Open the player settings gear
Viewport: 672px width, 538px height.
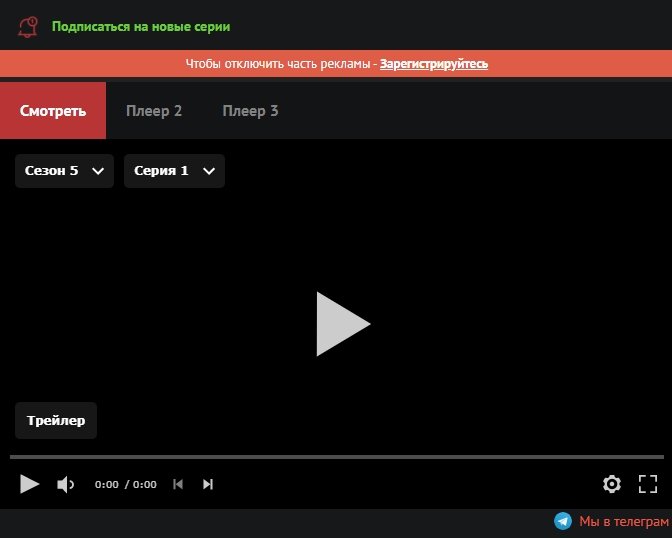tap(612, 484)
